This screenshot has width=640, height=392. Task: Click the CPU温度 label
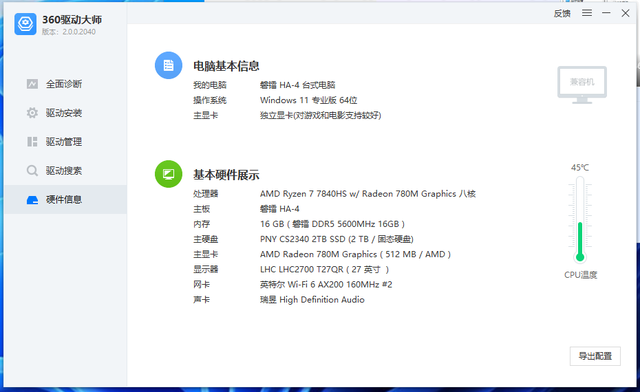pos(580,275)
